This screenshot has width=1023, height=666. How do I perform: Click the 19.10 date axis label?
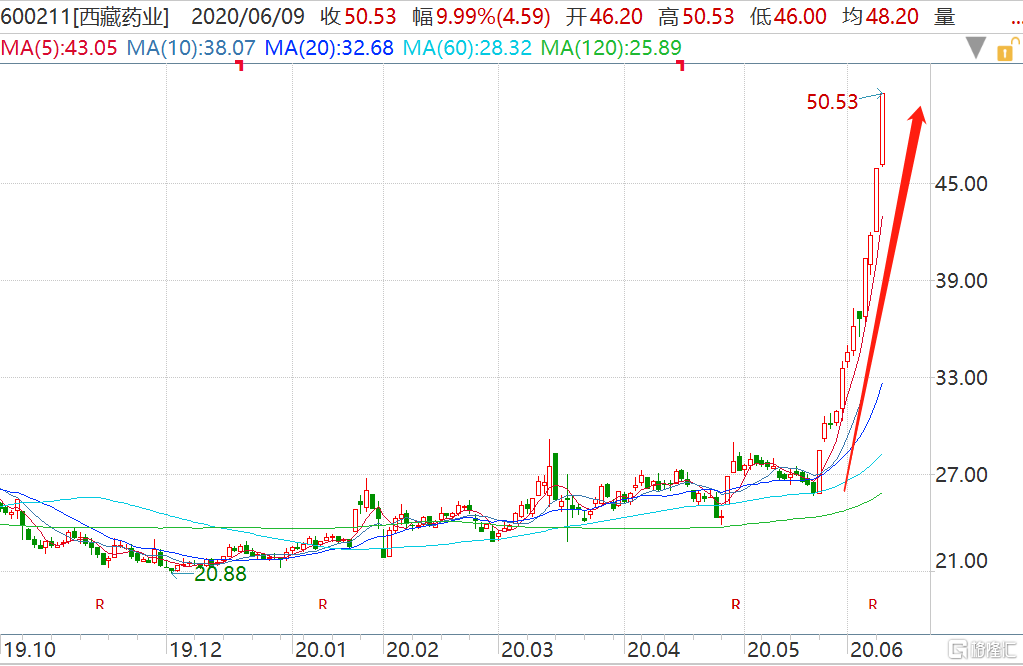(x=31, y=650)
